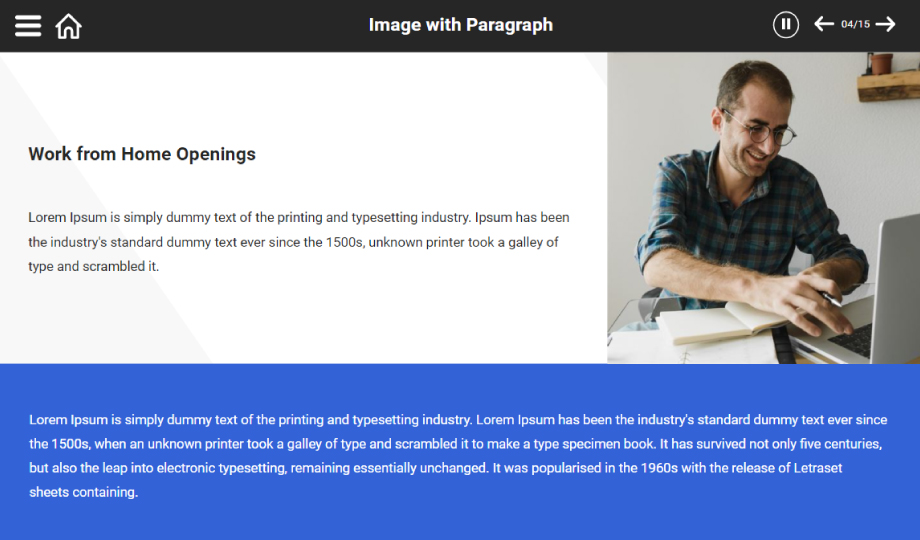The image size is (920, 540).
Task: Go to the home screen
Action: point(69,26)
